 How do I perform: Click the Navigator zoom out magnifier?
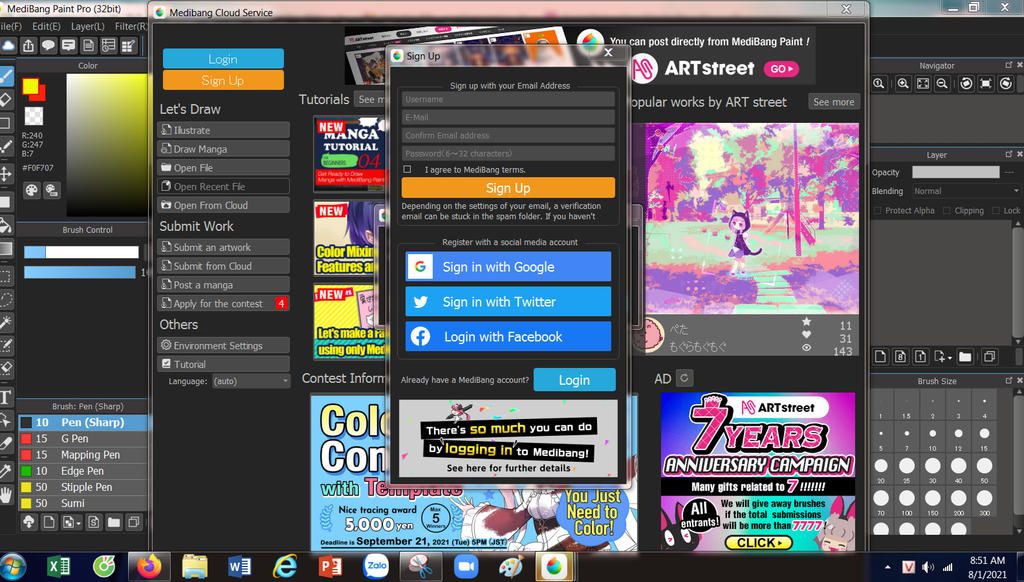(942, 84)
